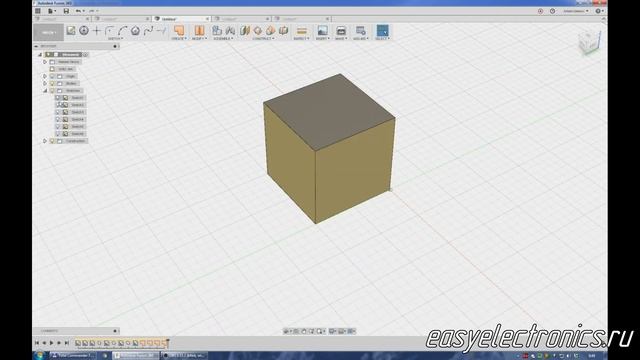640x360 pixels.
Task: Toggle visibility bulb of Origin folder
Action: (x=52, y=76)
